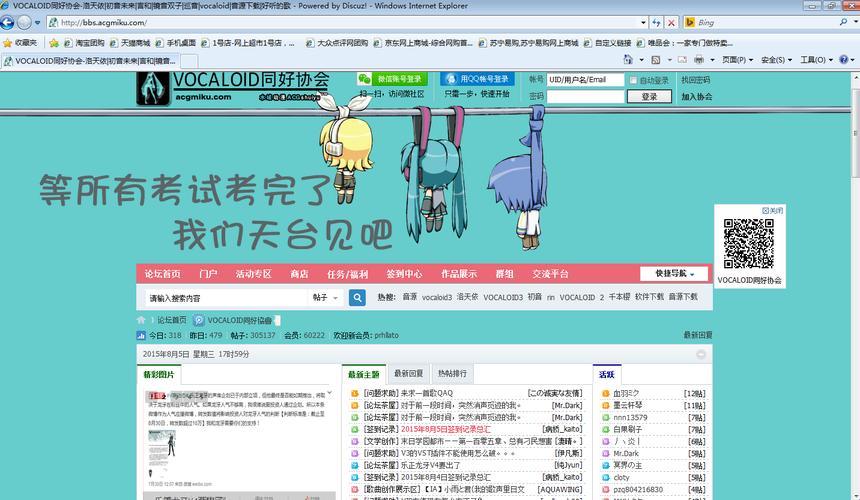Close the QR code panel
Viewport: 860px width, 500px height.
(773, 211)
